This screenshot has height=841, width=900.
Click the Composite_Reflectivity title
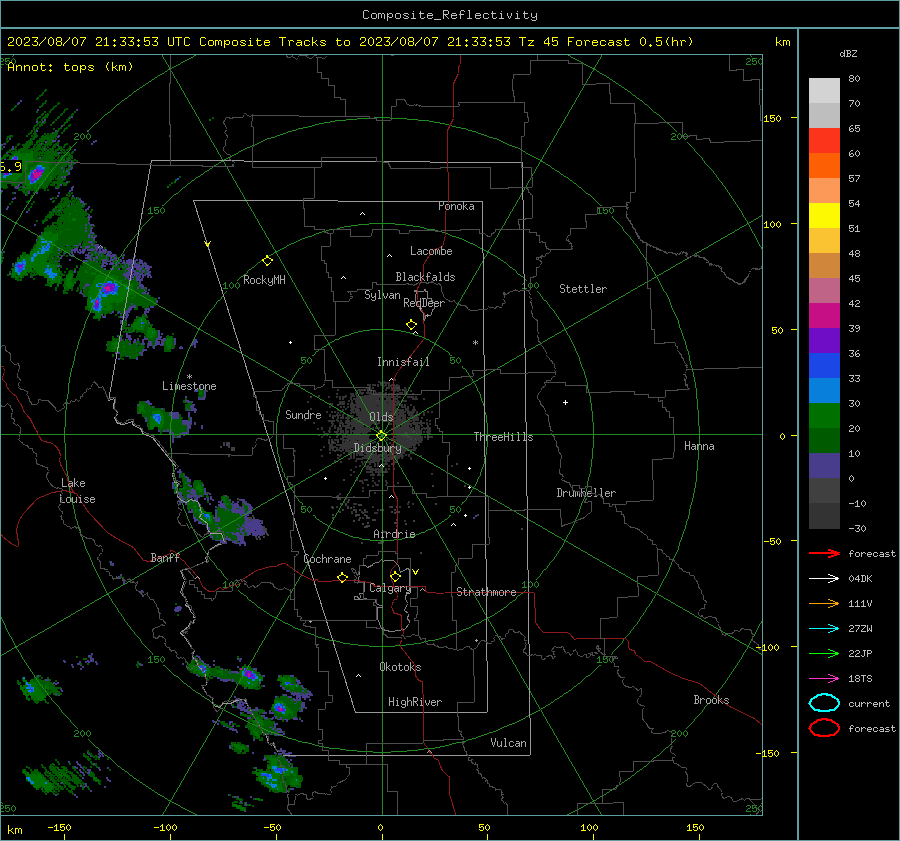point(450,15)
